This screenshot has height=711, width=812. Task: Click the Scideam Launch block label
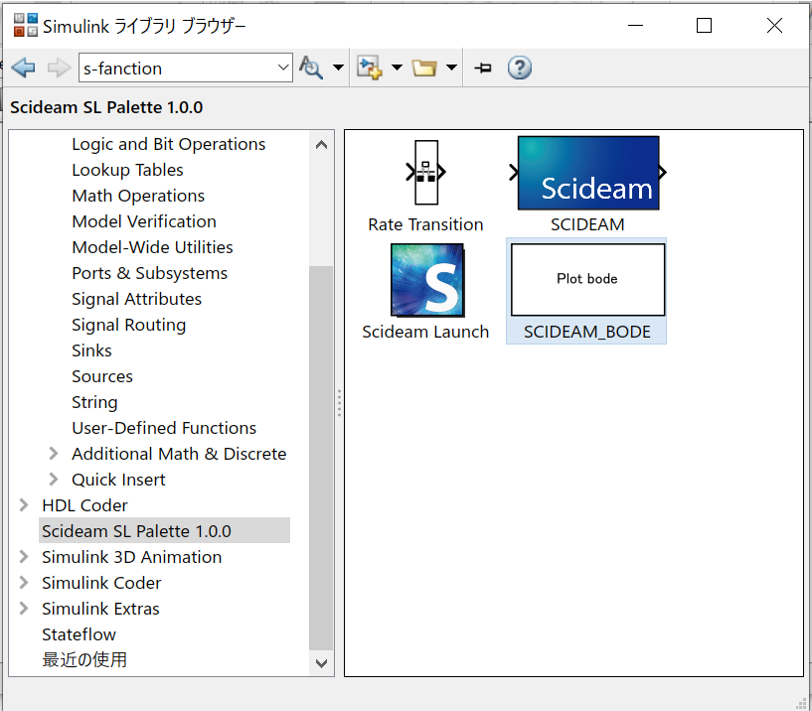[426, 332]
